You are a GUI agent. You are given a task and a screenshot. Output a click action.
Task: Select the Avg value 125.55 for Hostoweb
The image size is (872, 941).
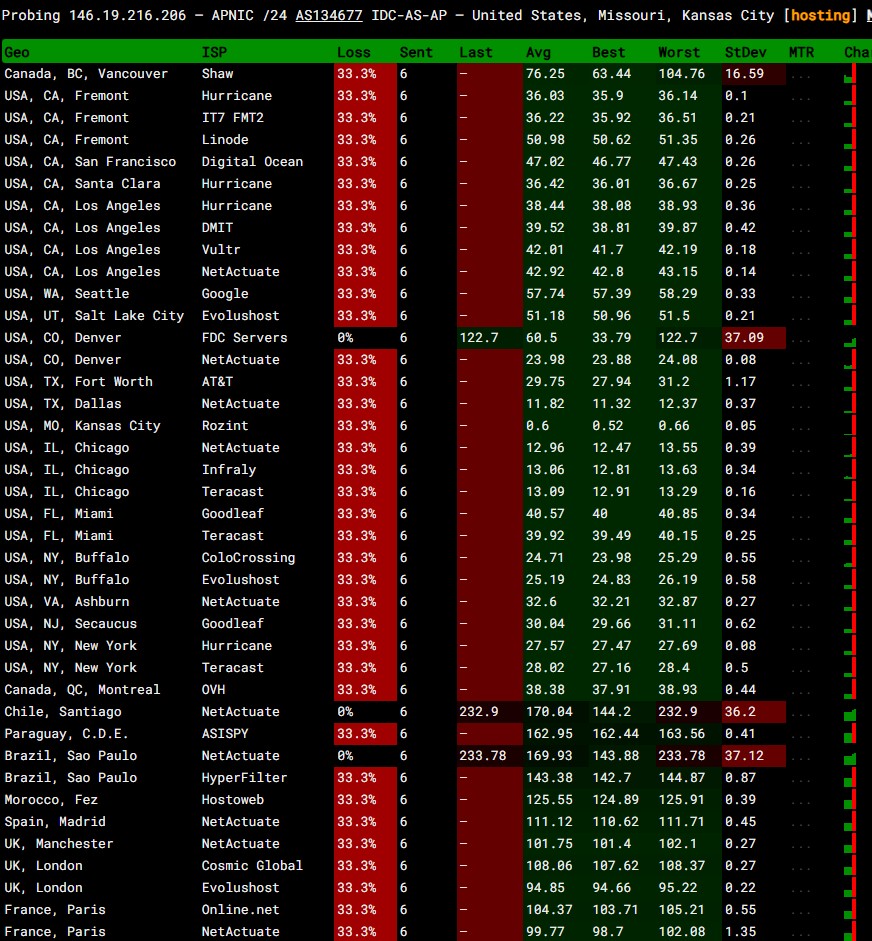[549, 799]
